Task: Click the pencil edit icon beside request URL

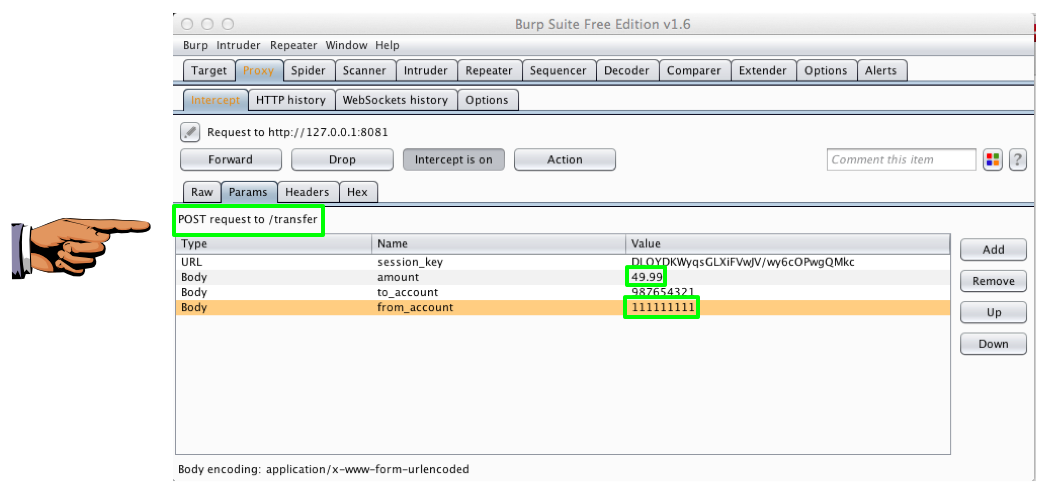Action: (x=190, y=132)
